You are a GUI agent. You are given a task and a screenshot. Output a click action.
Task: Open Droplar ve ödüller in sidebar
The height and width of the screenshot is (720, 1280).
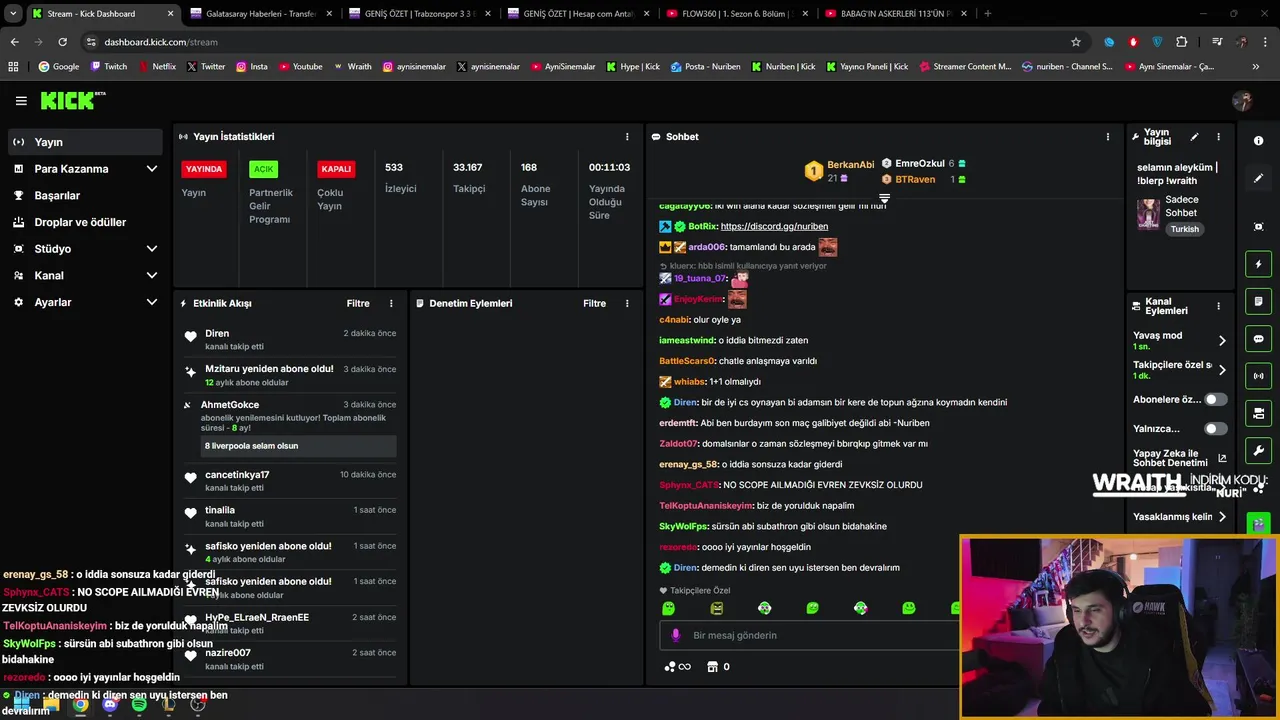click(x=82, y=222)
